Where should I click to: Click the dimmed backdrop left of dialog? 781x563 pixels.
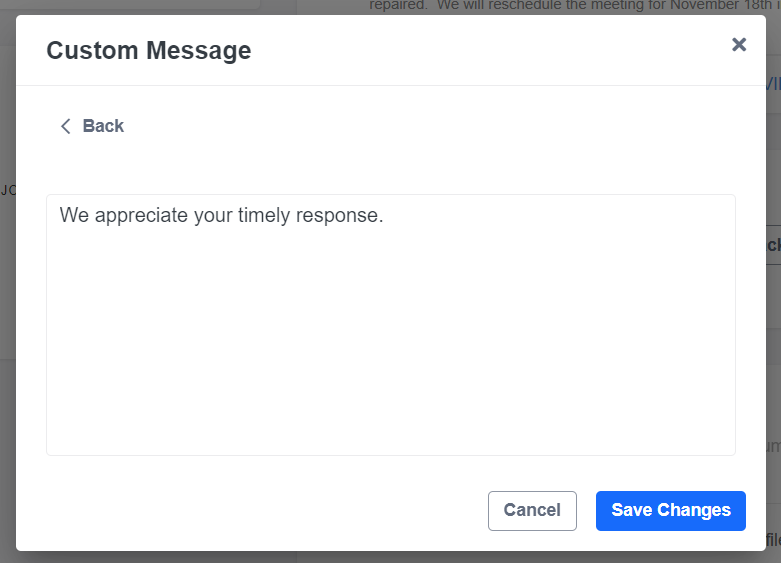[7, 300]
